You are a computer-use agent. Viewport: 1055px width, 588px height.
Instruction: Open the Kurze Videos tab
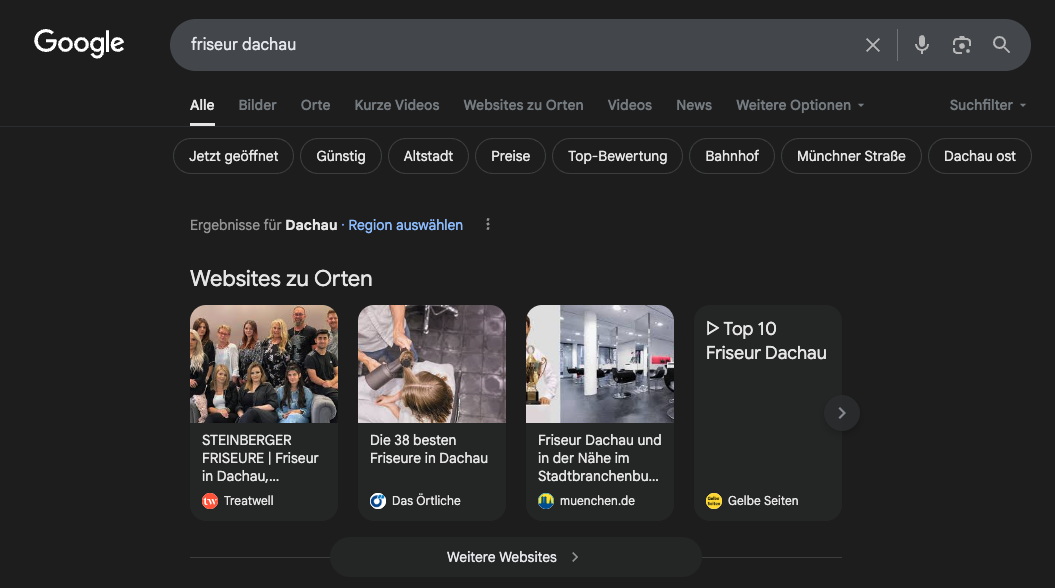397,105
